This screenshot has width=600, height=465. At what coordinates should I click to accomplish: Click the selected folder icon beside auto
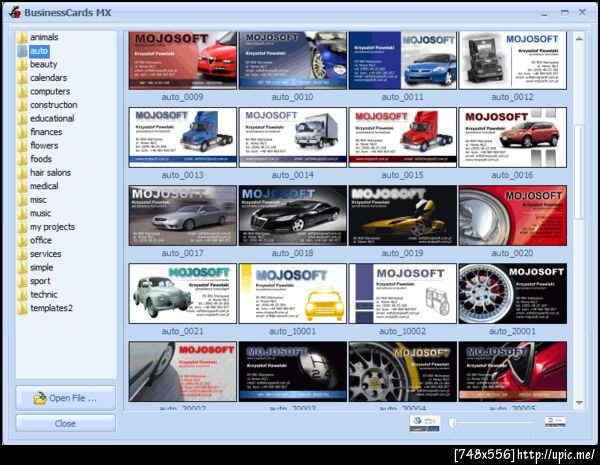(x=22, y=51)
